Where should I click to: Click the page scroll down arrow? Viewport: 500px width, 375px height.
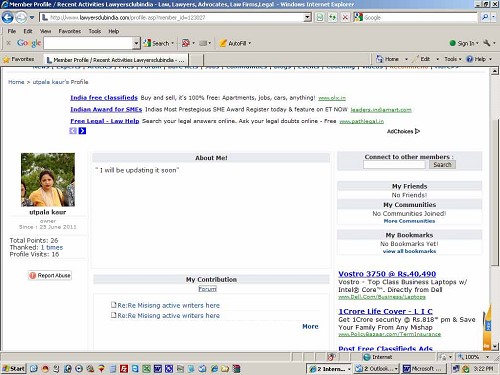pyautogui.click(x=495, y=347)
